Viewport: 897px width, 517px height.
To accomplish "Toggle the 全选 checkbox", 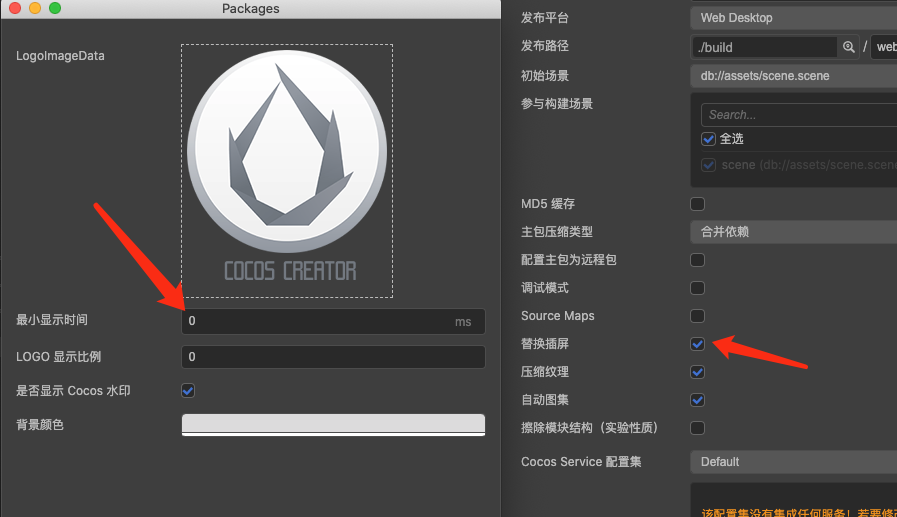I will pos(708,139).
